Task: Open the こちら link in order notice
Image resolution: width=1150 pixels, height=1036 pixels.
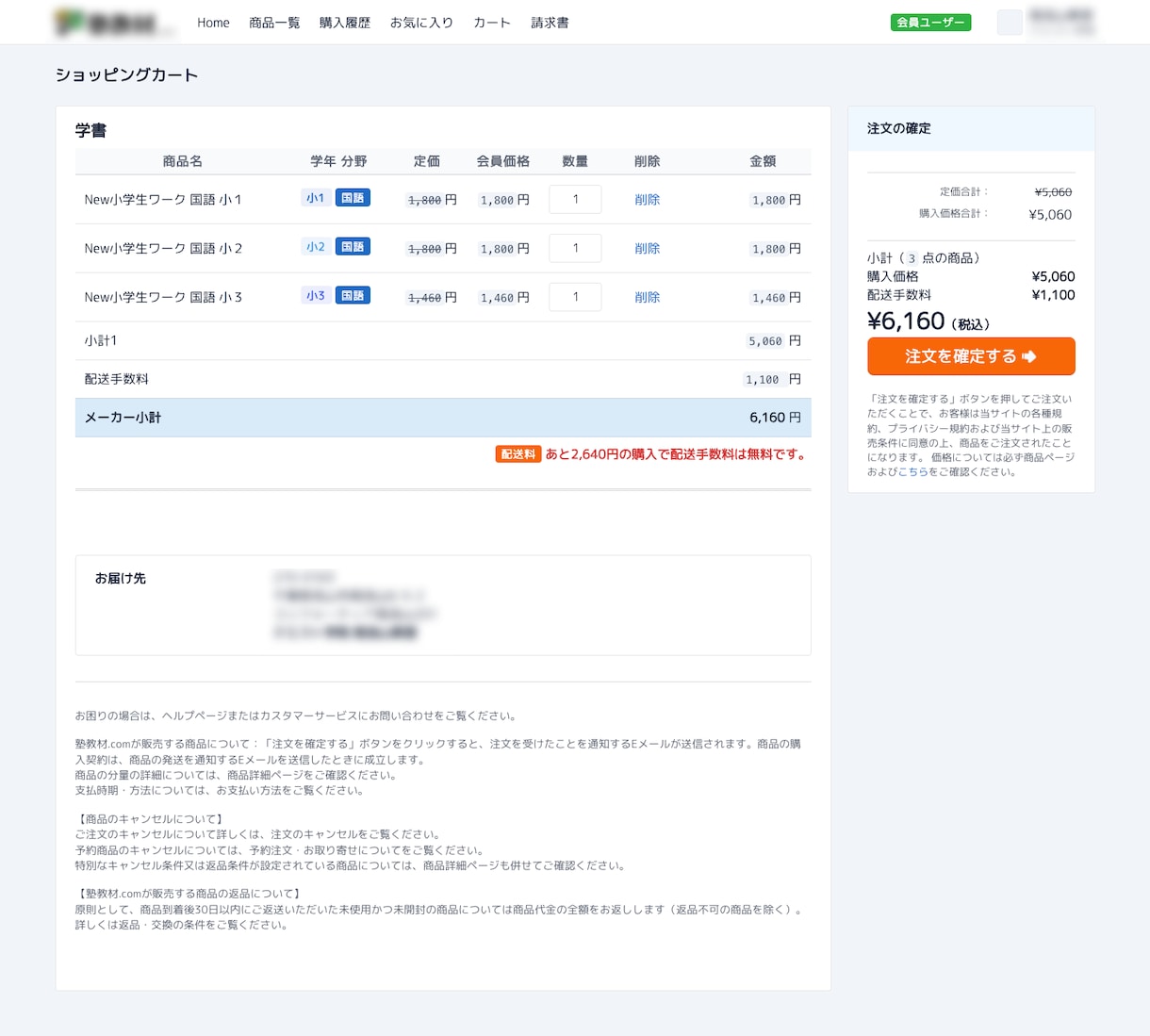Action: click(x=912, y=472)
